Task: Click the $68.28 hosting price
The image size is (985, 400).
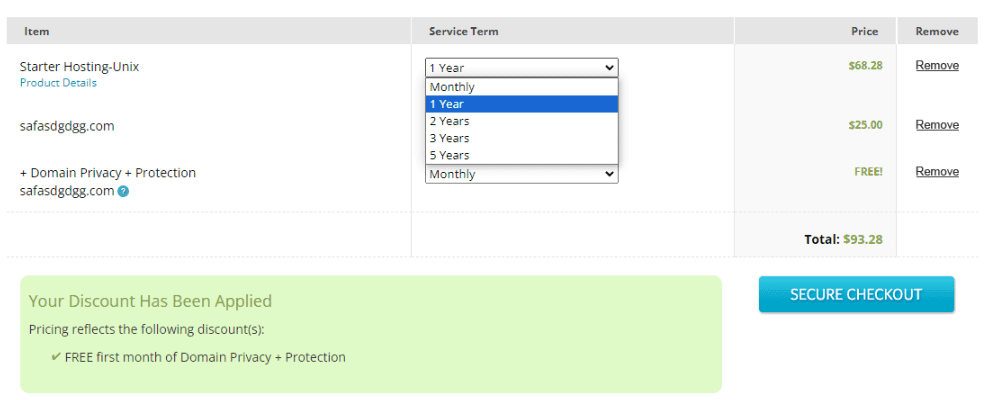Action: (866, 65)
